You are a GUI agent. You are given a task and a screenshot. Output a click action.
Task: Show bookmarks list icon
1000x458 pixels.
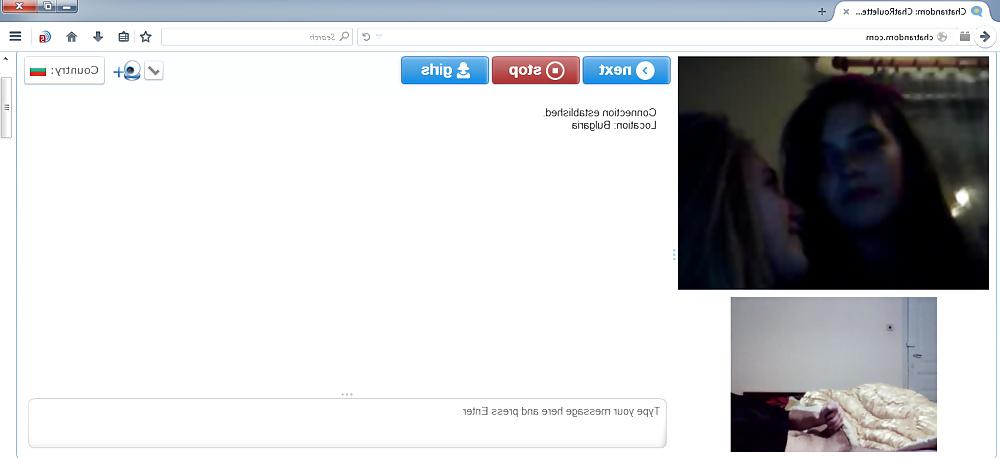click(x=124, y=36)
